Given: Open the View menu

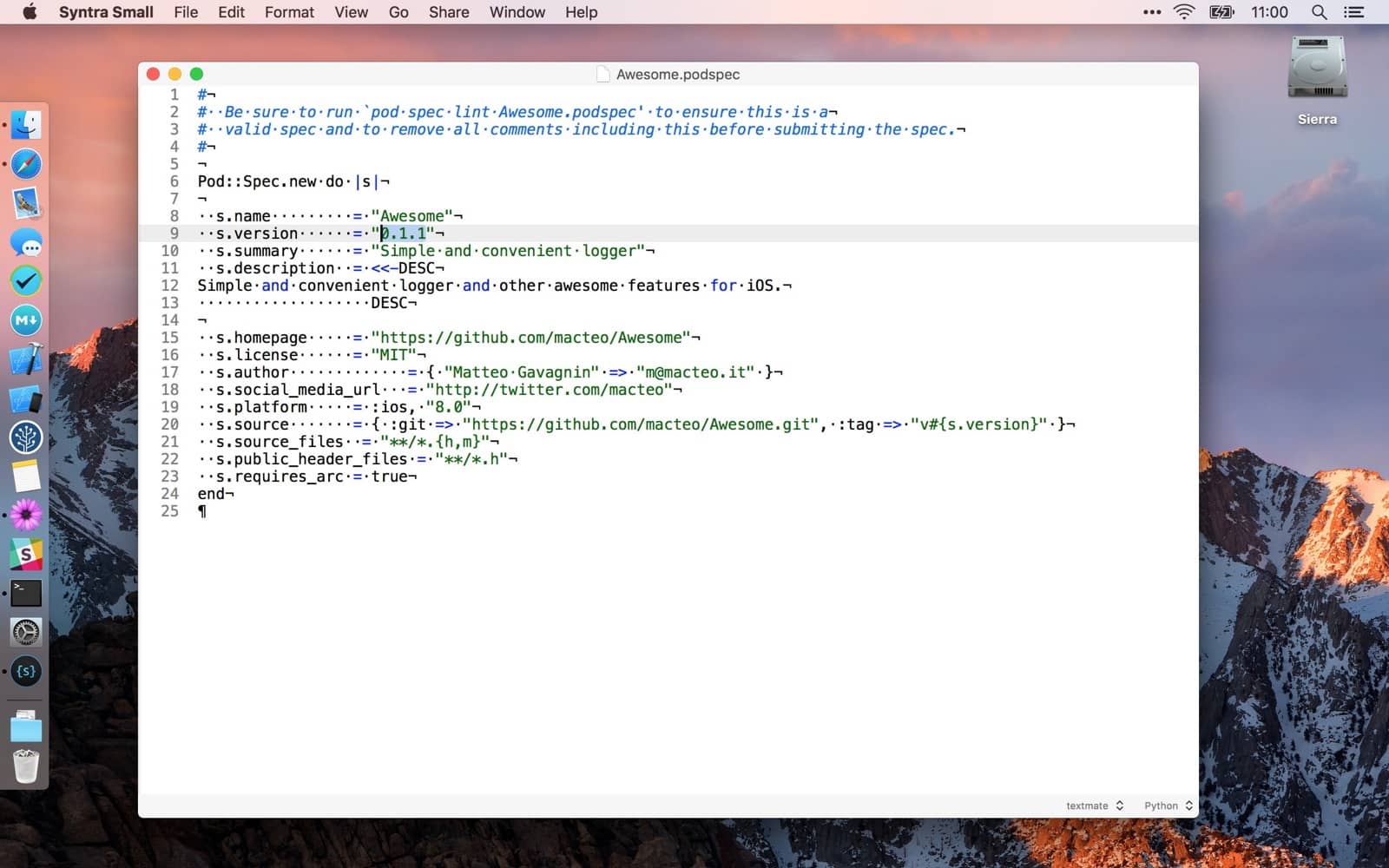Looking at the screenshot, I should click(351, 12).
